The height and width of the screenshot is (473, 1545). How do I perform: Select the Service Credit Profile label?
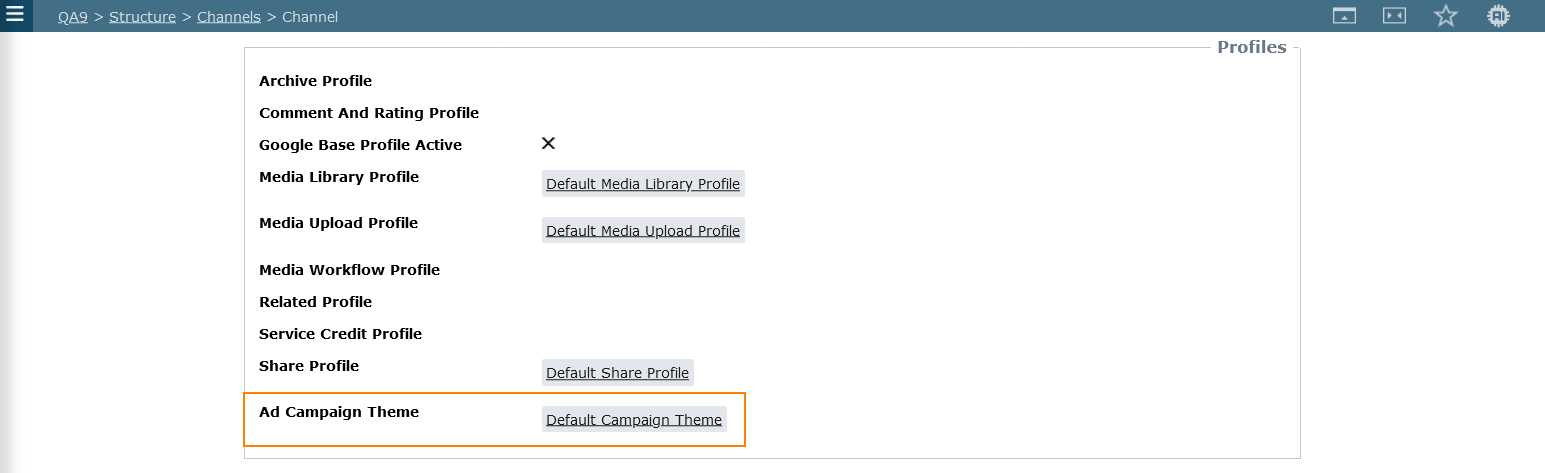pyautogui.click(x=340, y=334)
